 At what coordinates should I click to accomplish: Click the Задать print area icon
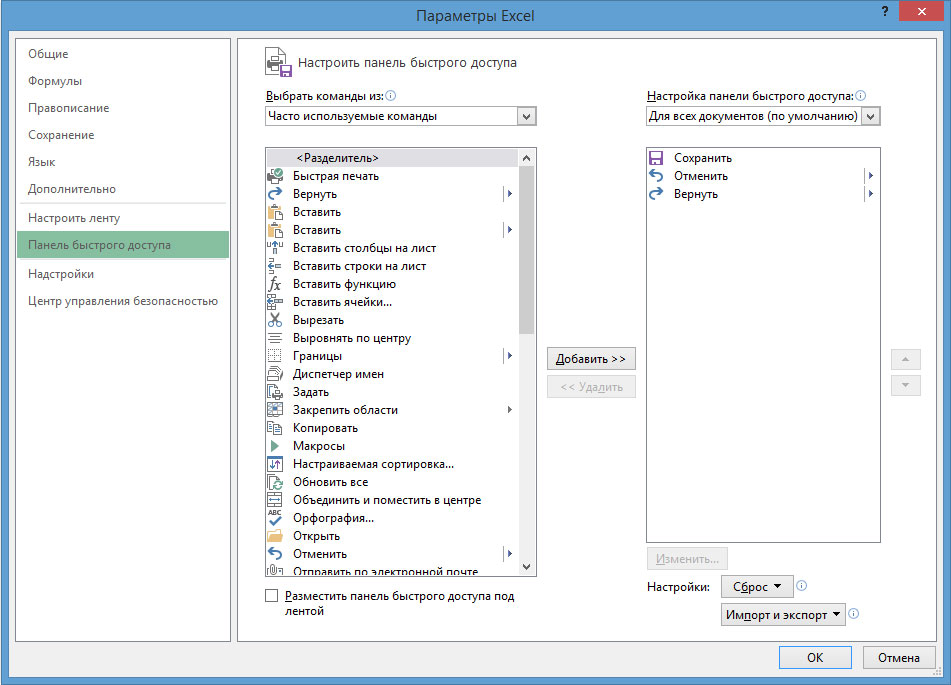275,392
